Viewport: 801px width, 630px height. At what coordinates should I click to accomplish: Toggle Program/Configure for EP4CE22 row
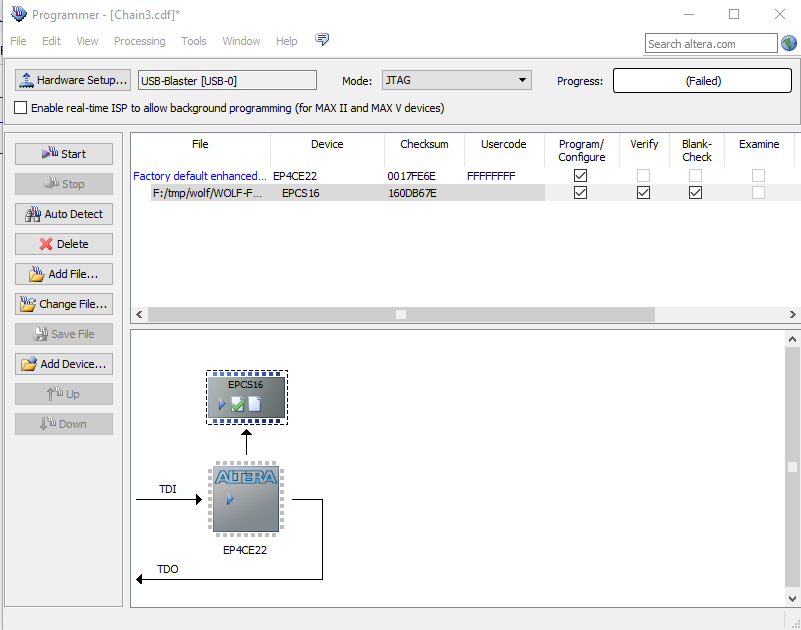(580, 176)
